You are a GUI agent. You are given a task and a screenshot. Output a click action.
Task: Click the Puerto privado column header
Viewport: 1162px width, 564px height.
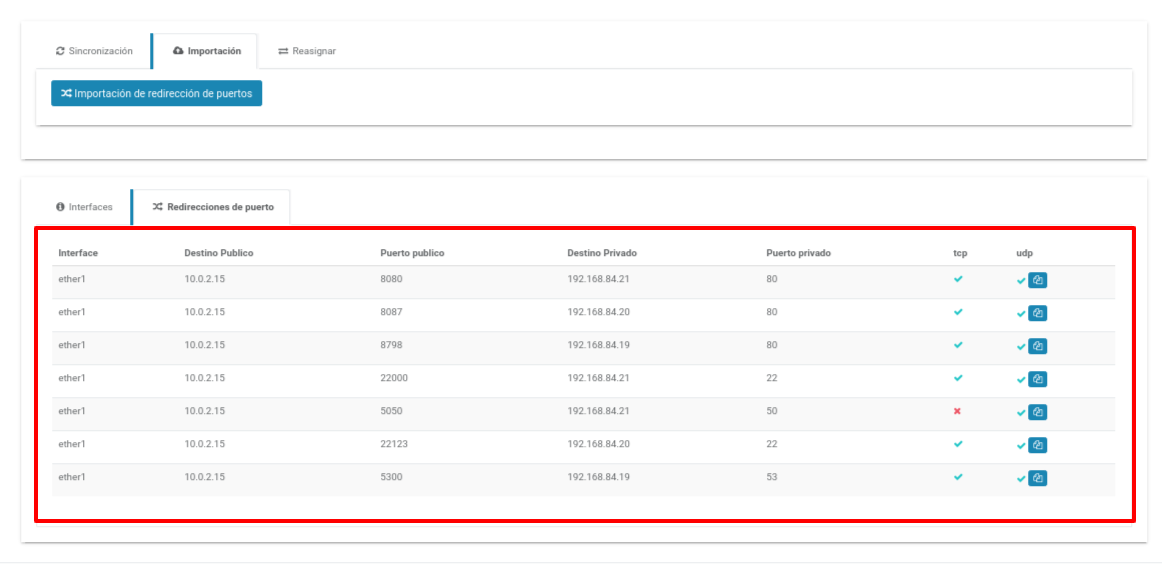798,253
